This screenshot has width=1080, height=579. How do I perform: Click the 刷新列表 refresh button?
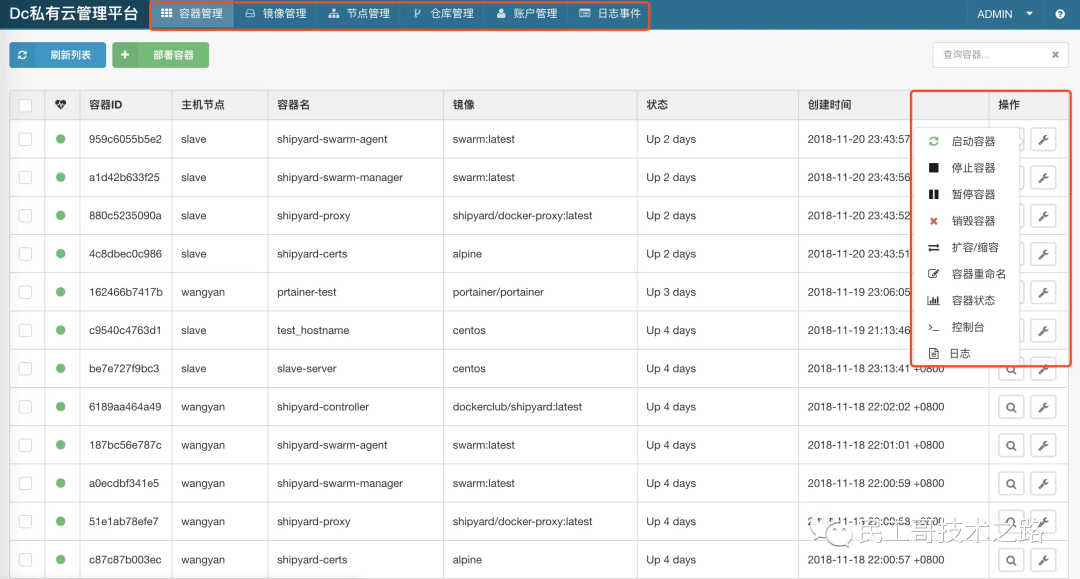[x=58, y=55]
